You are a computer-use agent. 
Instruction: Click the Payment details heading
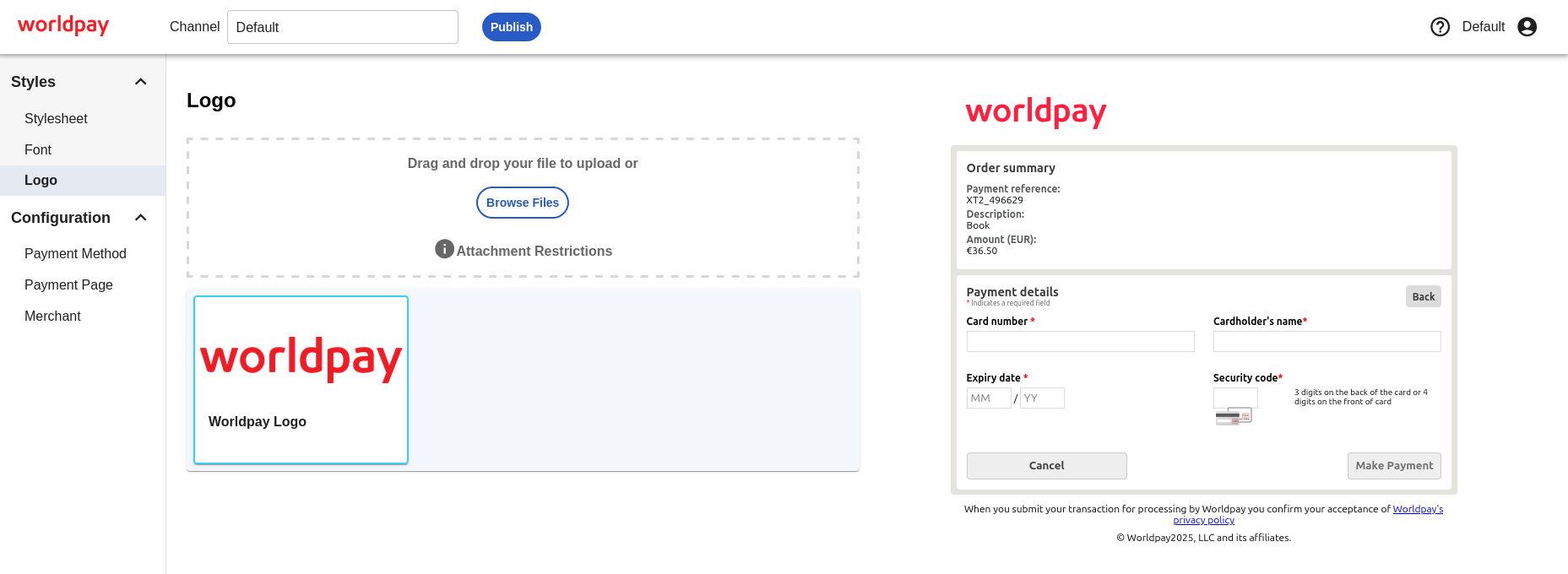(x=1012, y=292)
